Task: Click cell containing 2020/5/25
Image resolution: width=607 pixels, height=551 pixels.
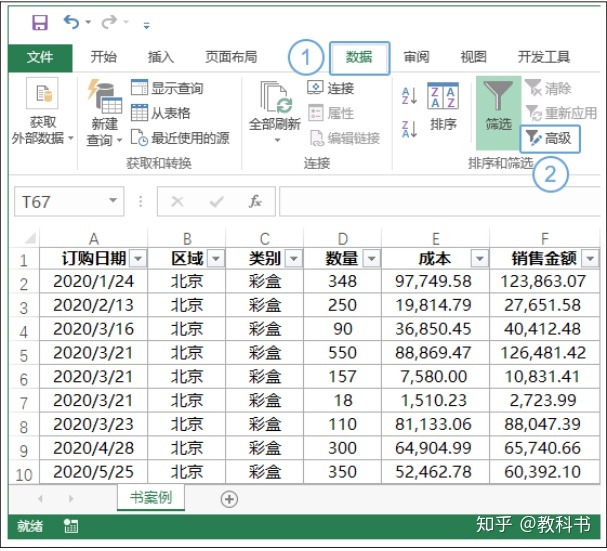Action: (94, 472)
